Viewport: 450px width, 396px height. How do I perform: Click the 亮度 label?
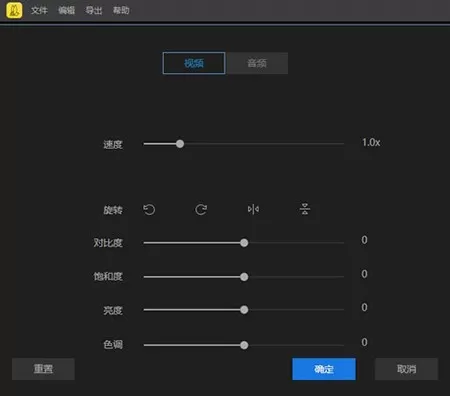(x=113, y=311)
